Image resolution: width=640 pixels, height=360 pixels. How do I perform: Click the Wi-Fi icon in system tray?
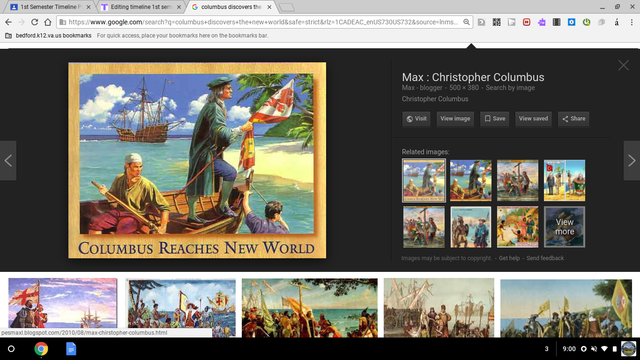pos(604,349)
